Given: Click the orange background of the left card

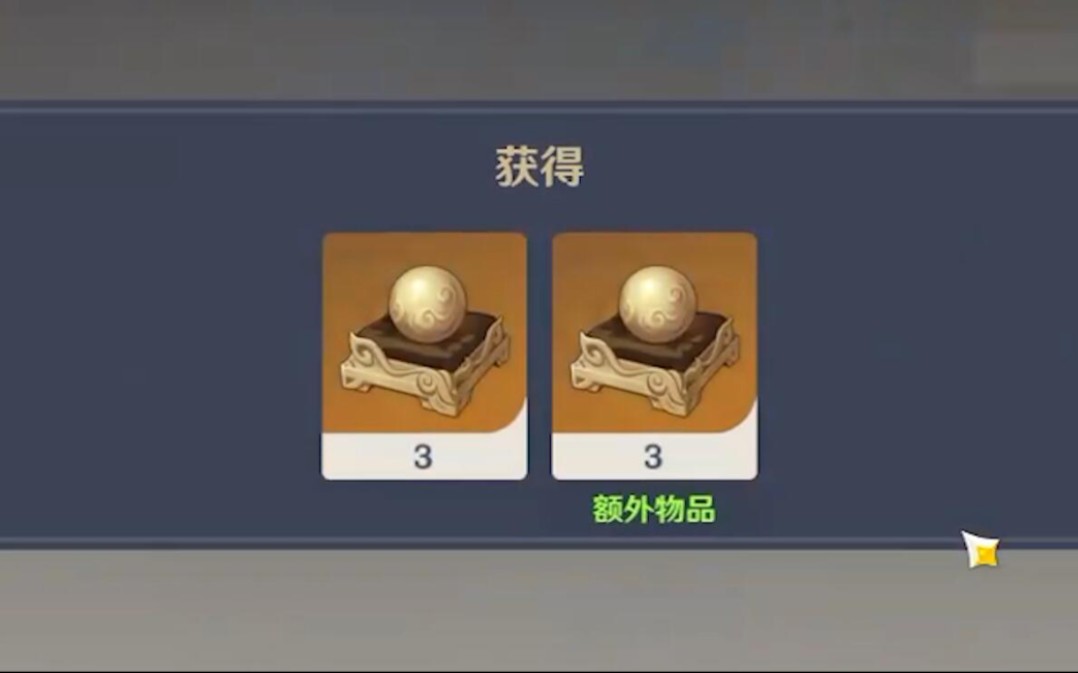Looking at the screenshot, I should [x=351, y=268].
